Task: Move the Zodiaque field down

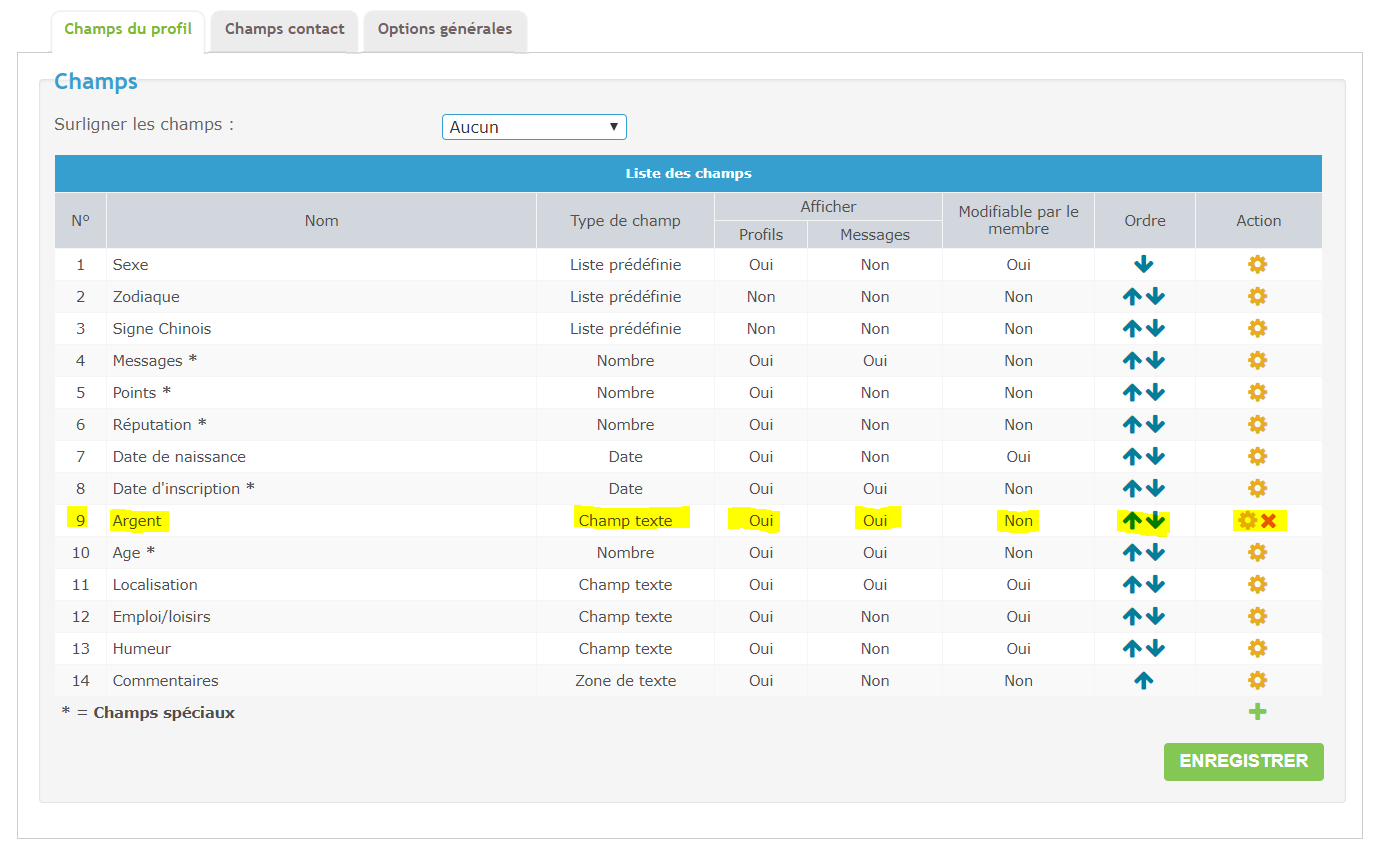Action: pos(1156,297)
